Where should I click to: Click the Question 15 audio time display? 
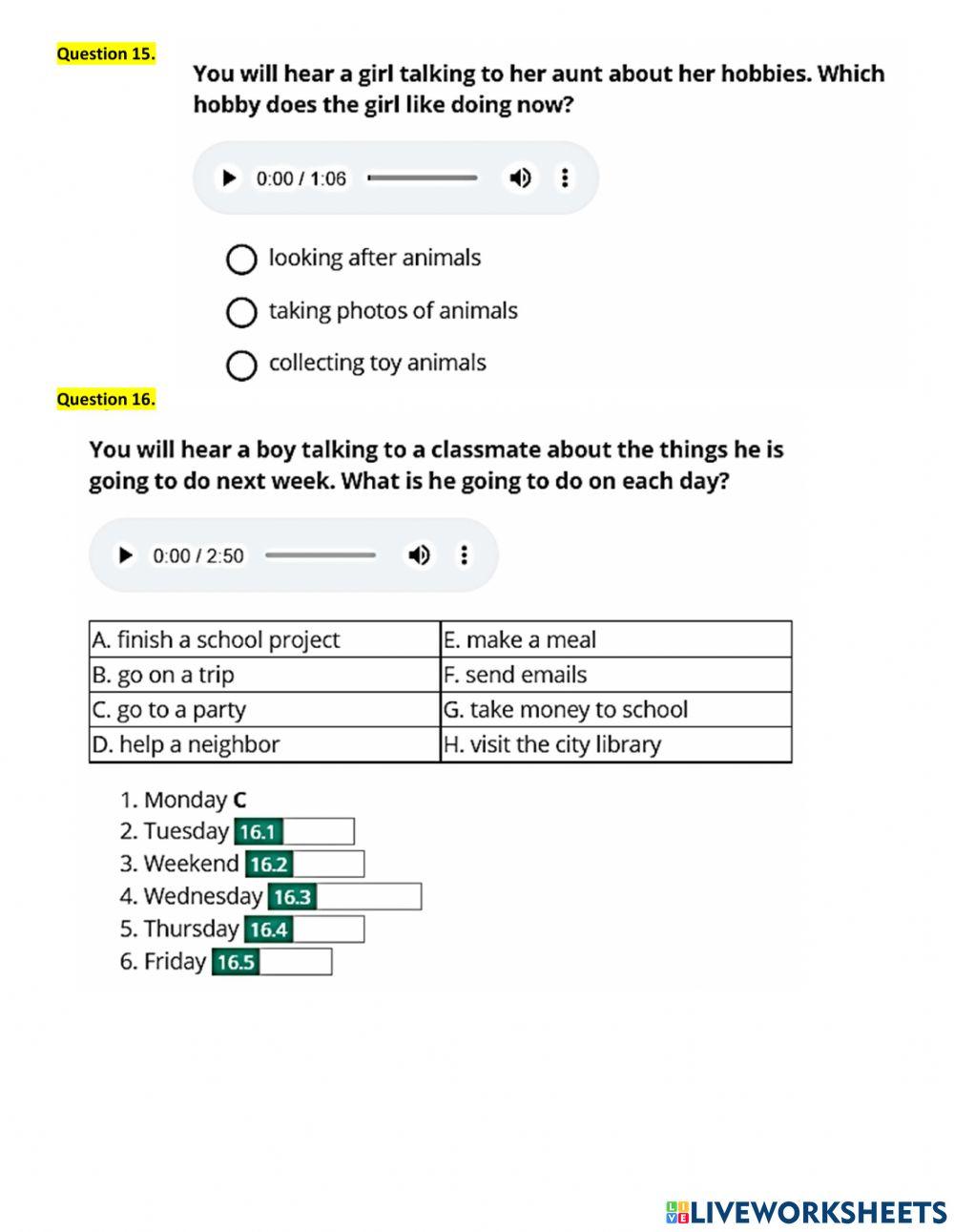[301, 178]
